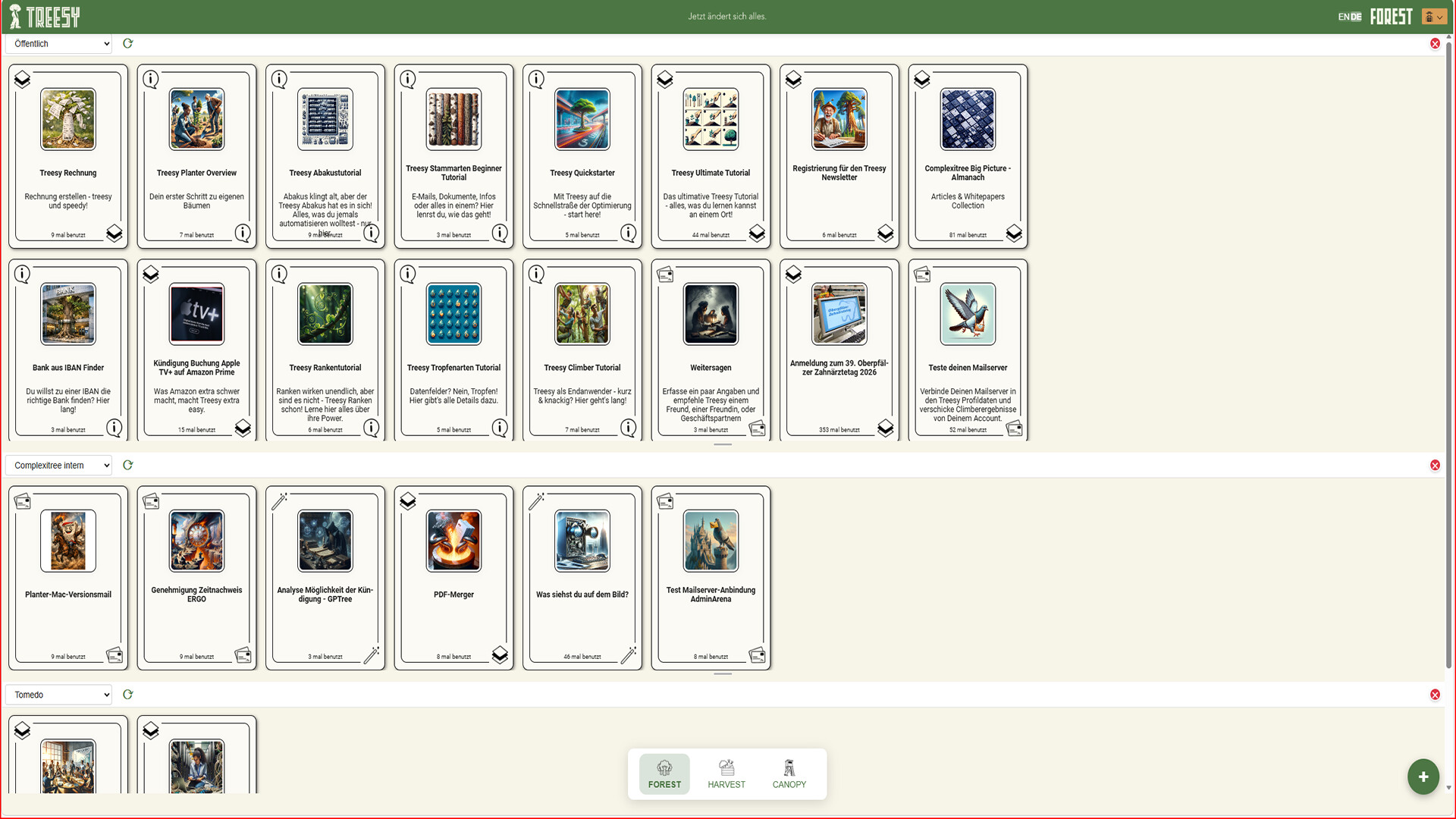The height and width of the screenshot is (819, 1456).
Task: Open the user account dropdown in header
Action: (x=1433, y=17)
